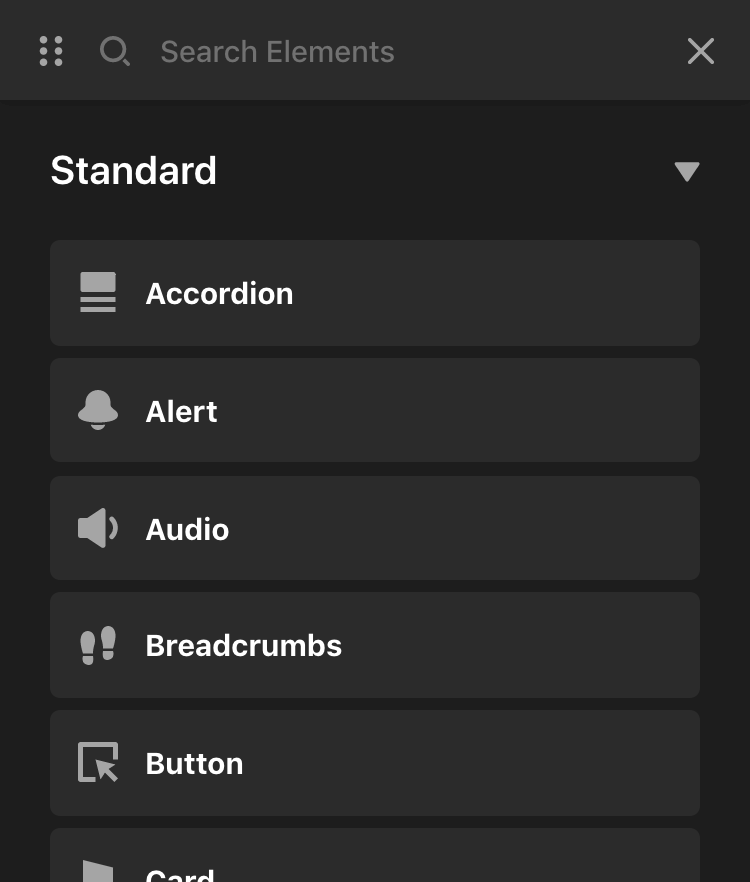Select the Accordion element label
The height and width of the screenshot is (882, 750).
pyautogui.click(x=220, y=293)
